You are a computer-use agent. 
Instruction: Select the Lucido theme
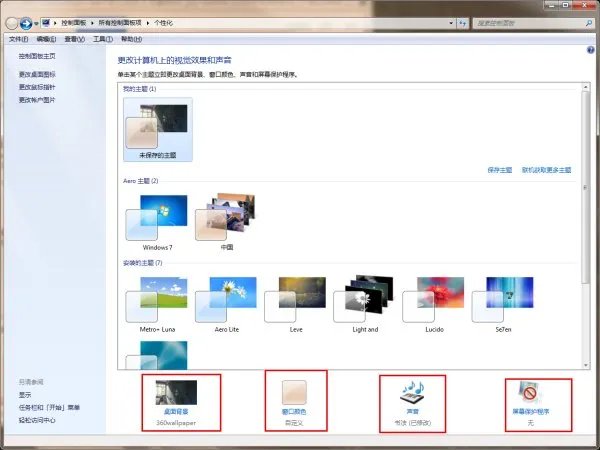[434, 304]
